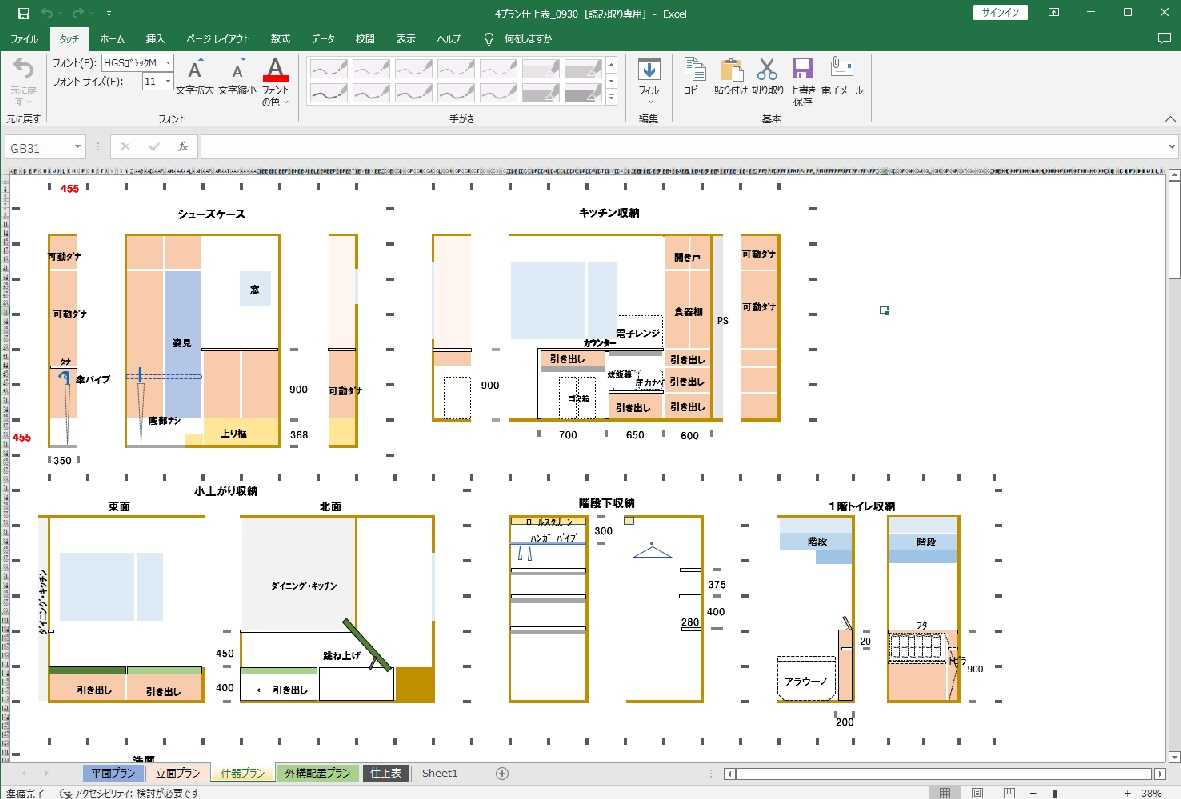This screenshot has width=1181, height=799.
Task: Click the zoom slider handle in the status bar
Action: [1054, 793]
